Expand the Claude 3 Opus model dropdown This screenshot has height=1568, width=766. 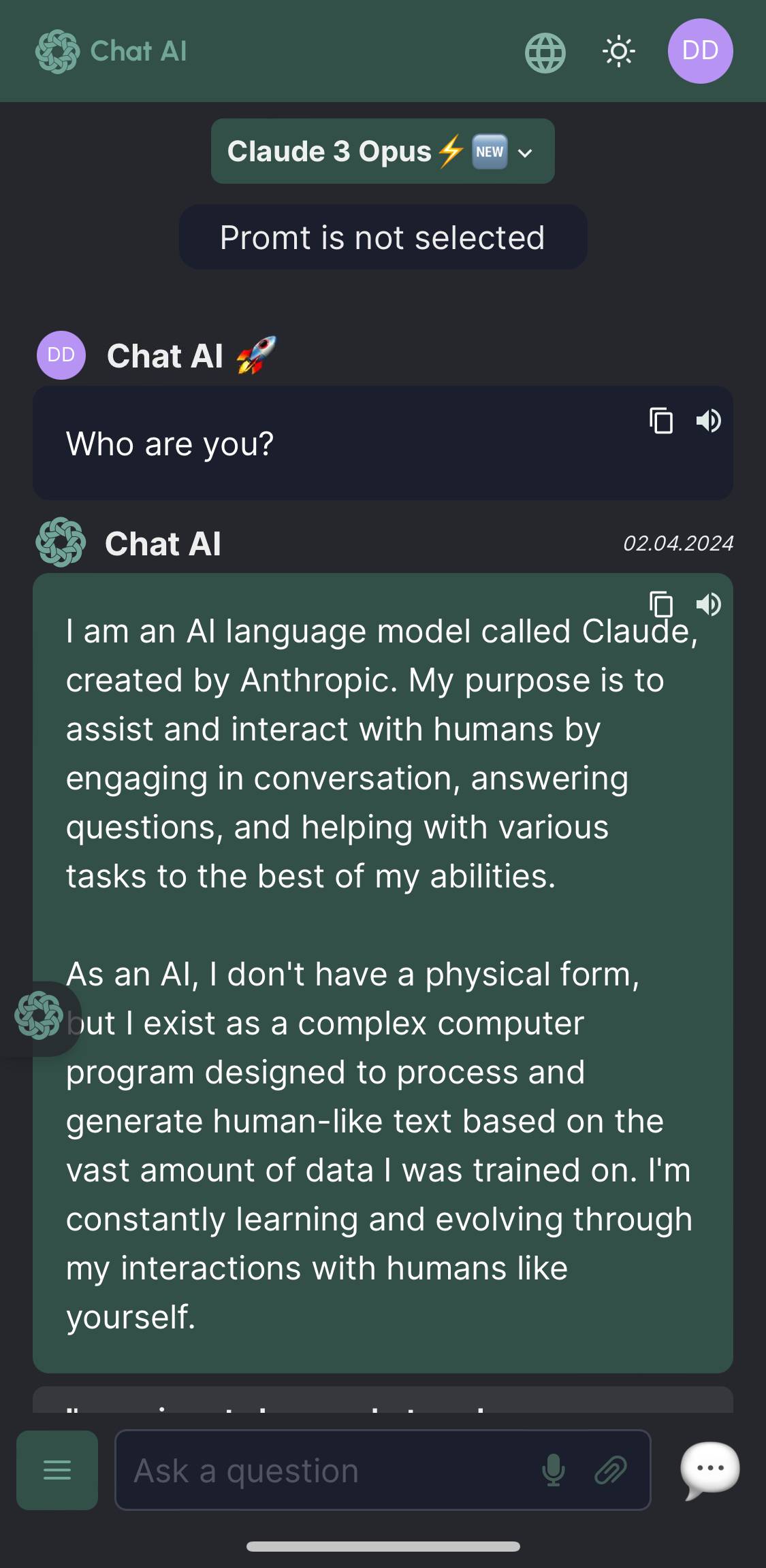(x=382, y=151)
